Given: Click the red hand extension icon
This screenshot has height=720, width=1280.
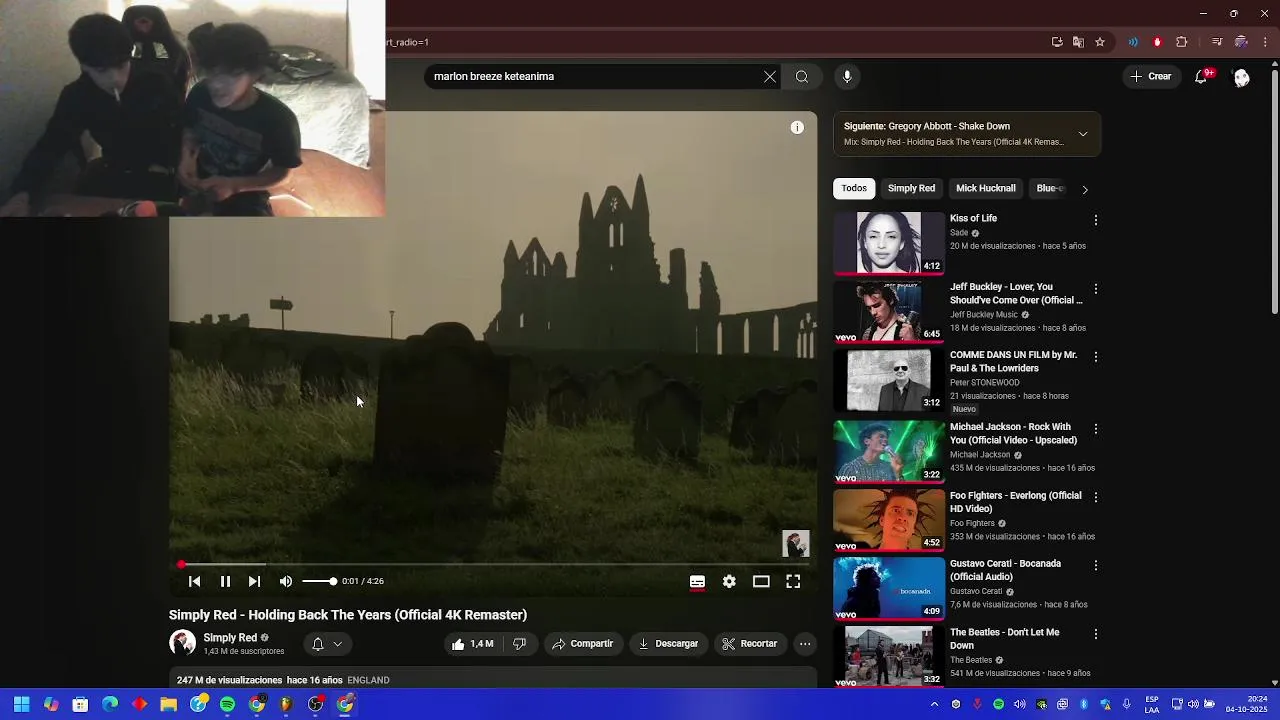Looking at the screenshot, I should [x=1157, y=42].
